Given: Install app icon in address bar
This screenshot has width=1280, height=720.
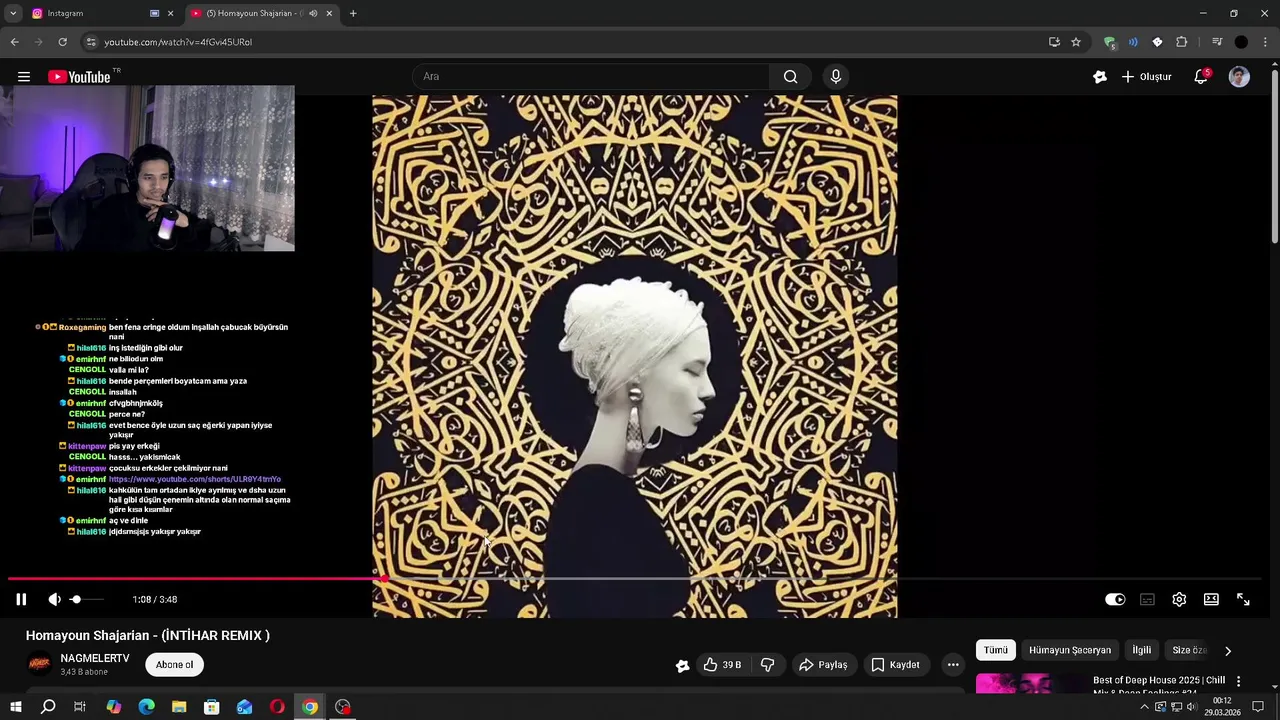Looking at the screenshot, I should [1054, 42].
